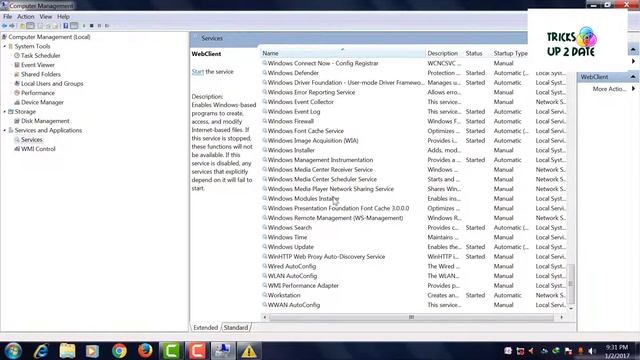Expand More Actions submenu arrow
The height and width of the screenshot is (360, 640).
[633, 89]
